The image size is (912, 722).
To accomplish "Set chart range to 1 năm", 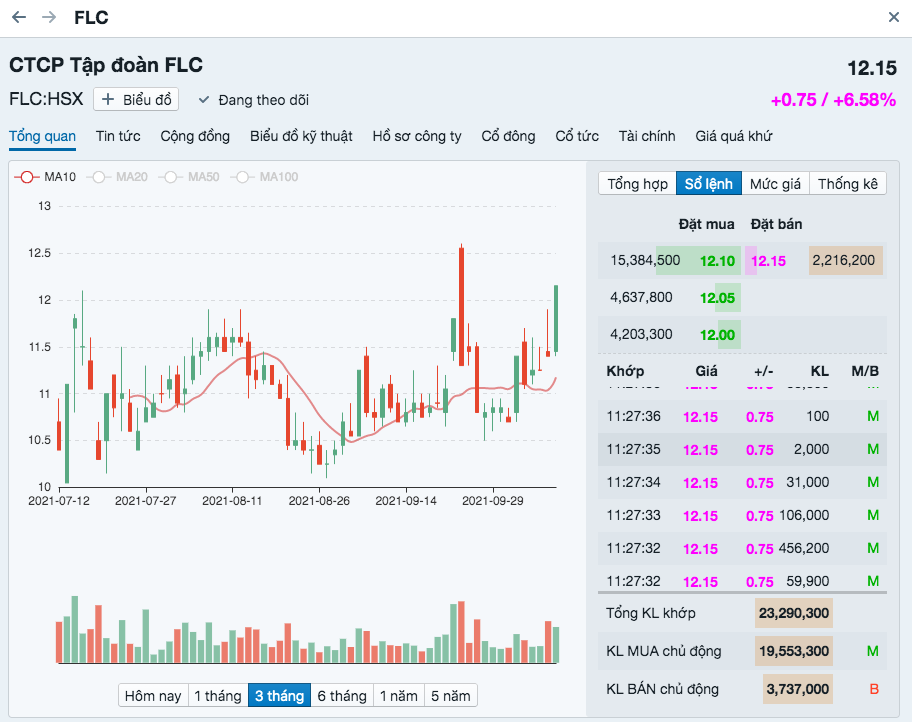I will [399, 696].
